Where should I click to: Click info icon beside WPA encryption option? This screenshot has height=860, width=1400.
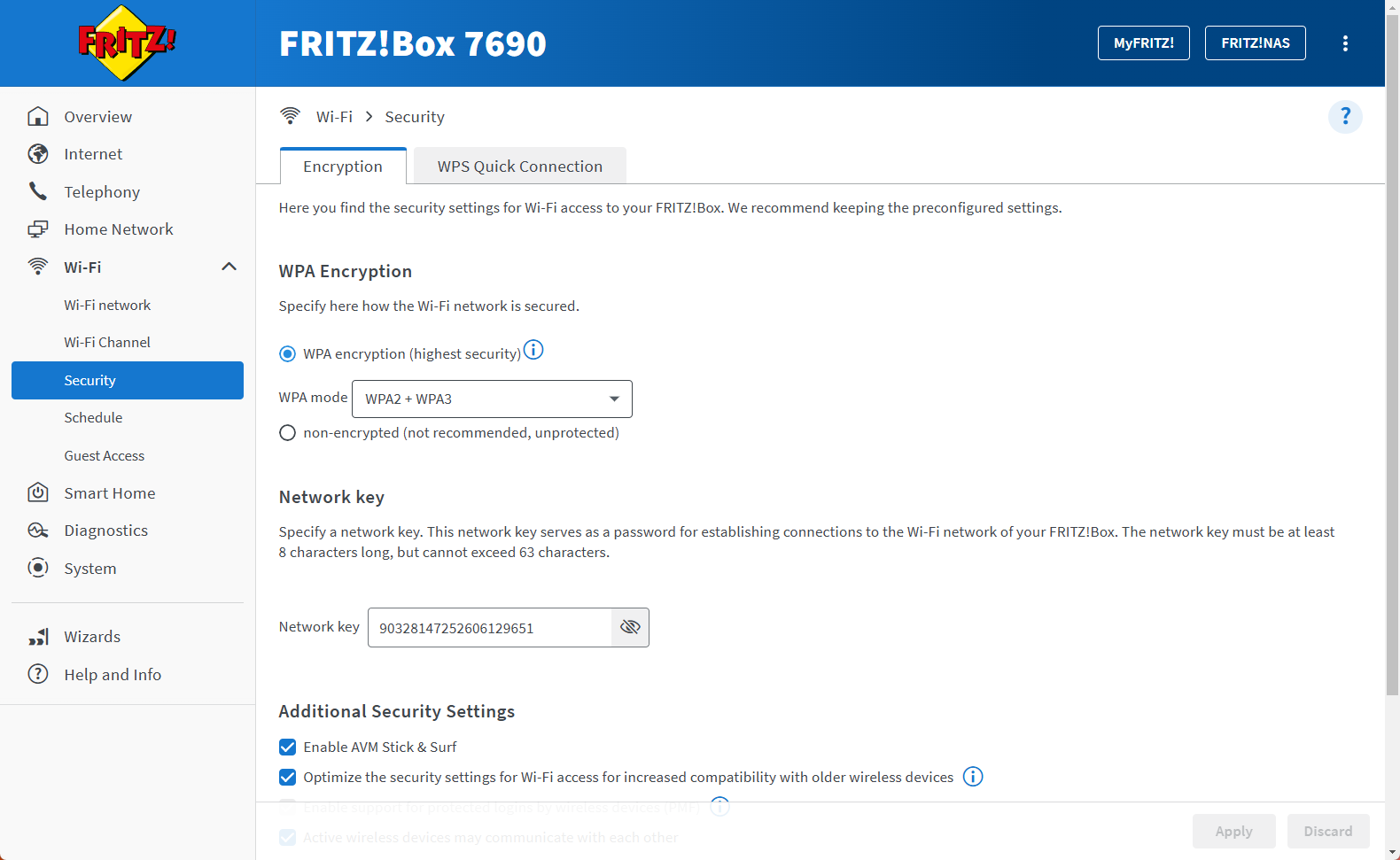pos(533,350)
